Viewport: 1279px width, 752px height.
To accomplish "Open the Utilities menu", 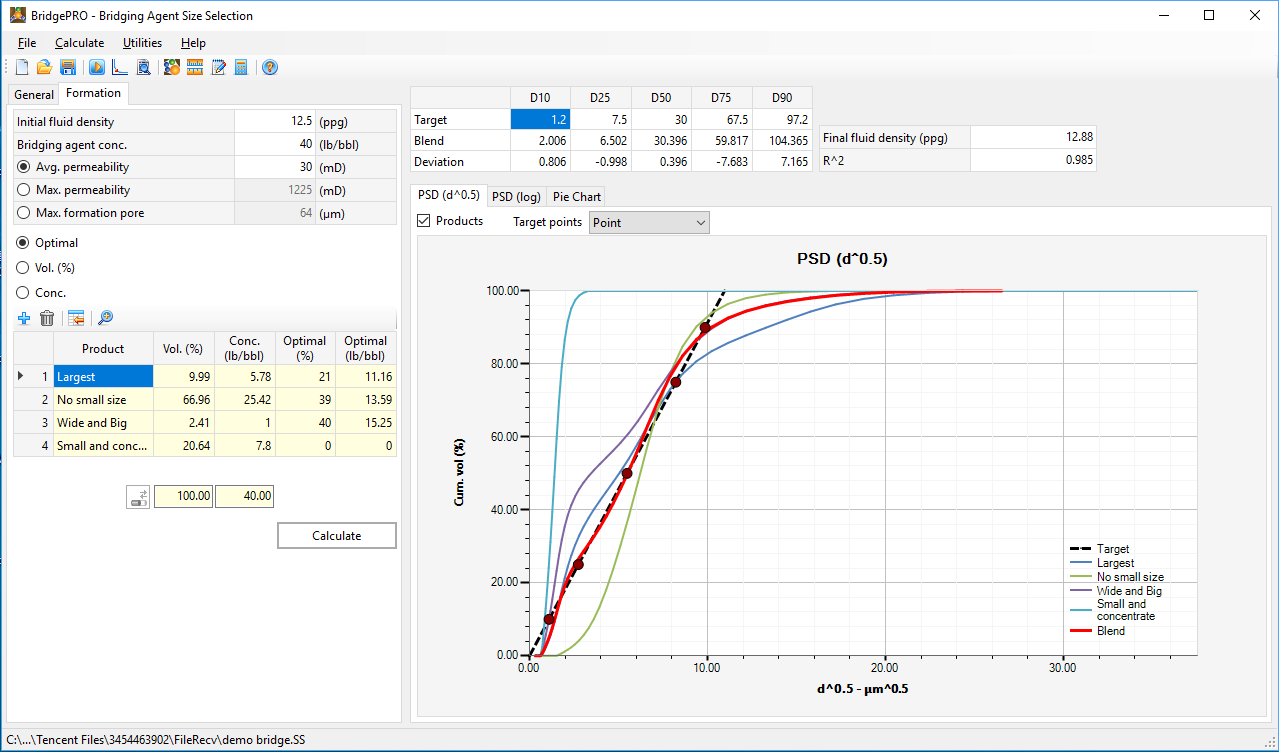I will click(142, 43).
